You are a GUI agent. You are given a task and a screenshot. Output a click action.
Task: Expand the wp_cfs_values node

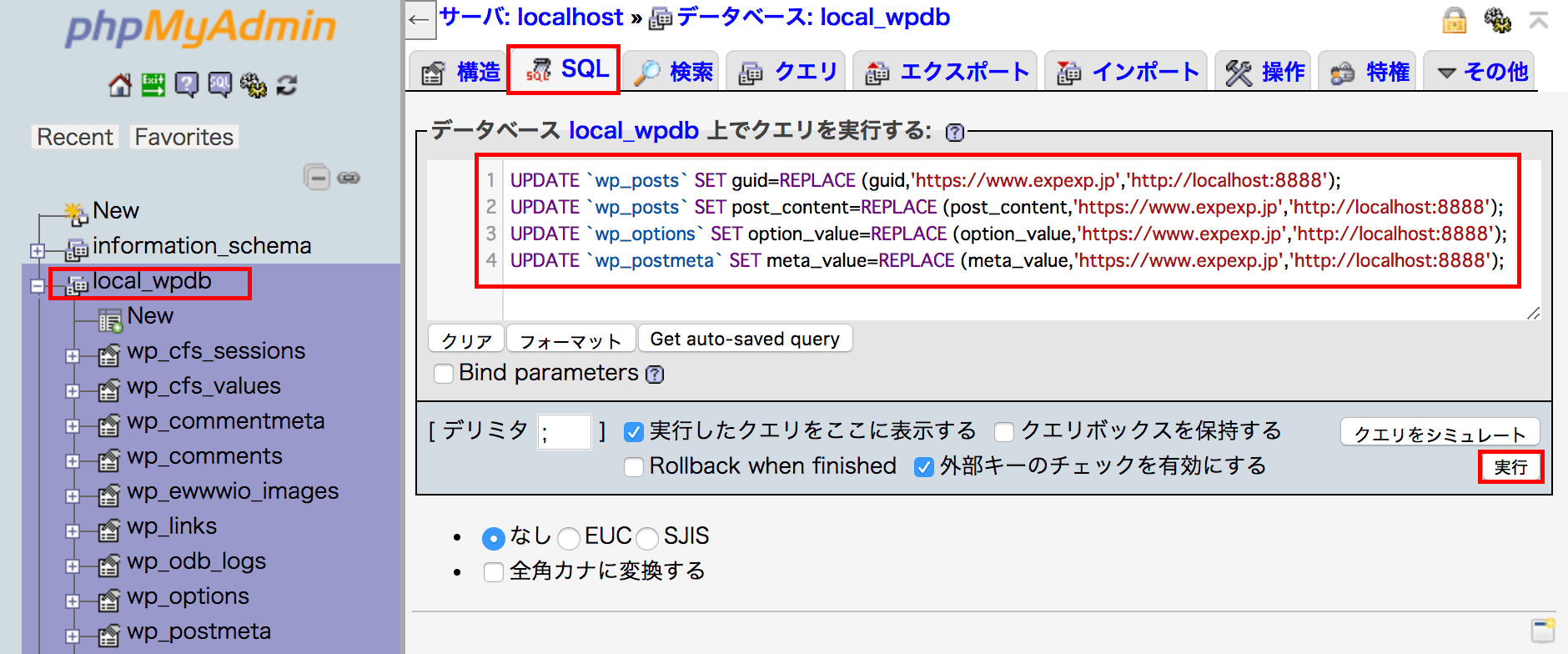tap(73, 391)
